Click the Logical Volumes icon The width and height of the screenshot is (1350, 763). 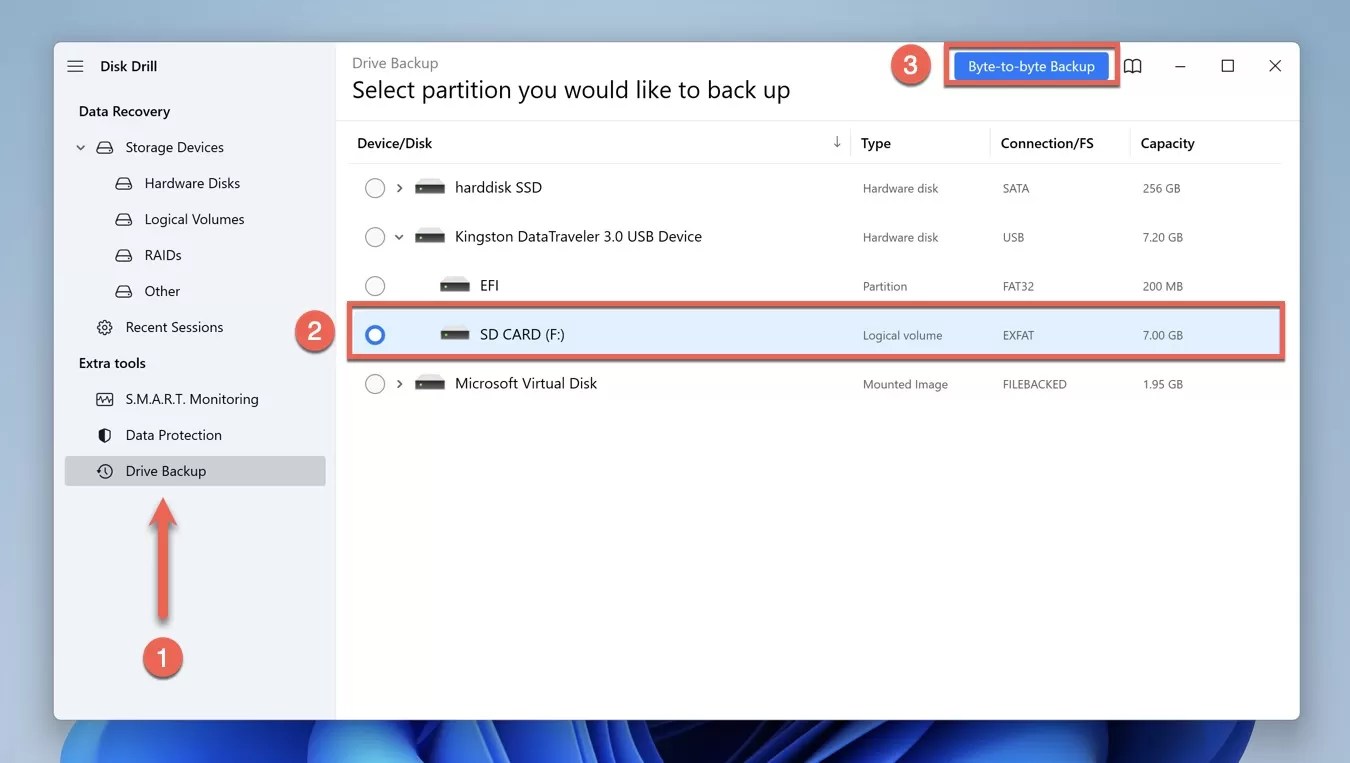coord(122,219)
